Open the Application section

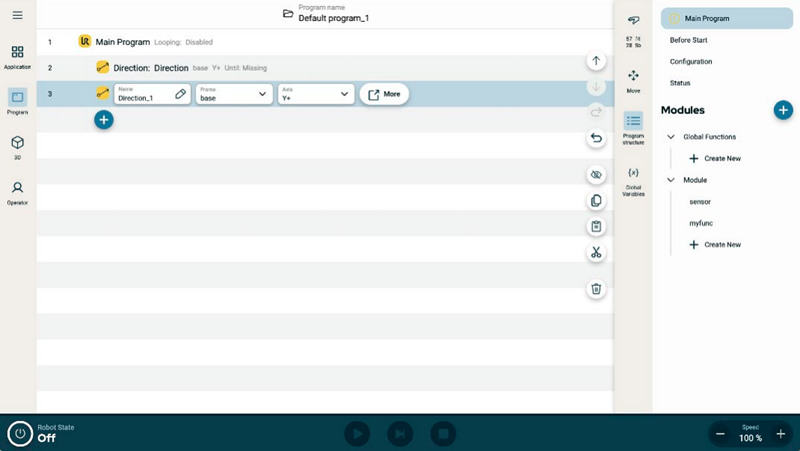click(x=17, y=57)
